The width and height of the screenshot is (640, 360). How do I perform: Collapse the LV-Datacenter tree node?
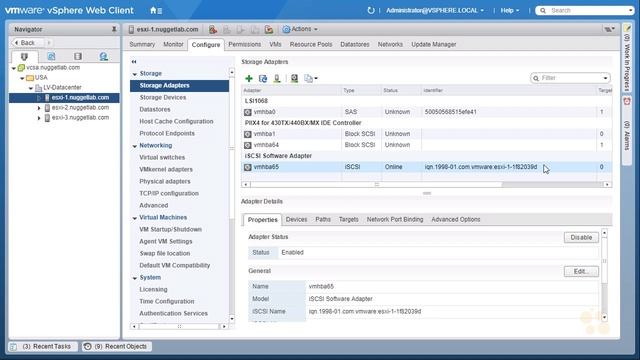point(31,88)
